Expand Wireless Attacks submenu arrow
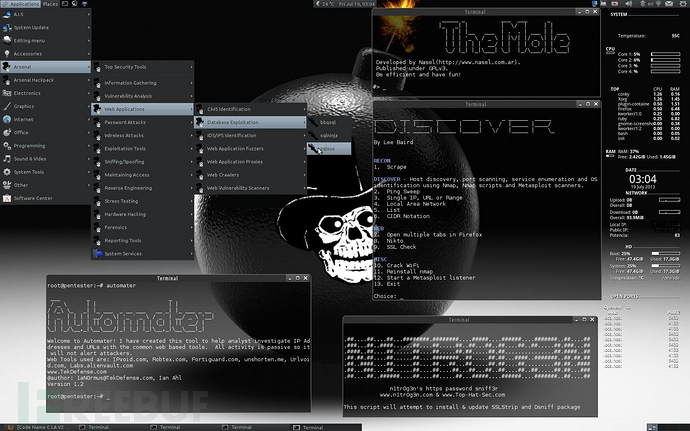 191,136
